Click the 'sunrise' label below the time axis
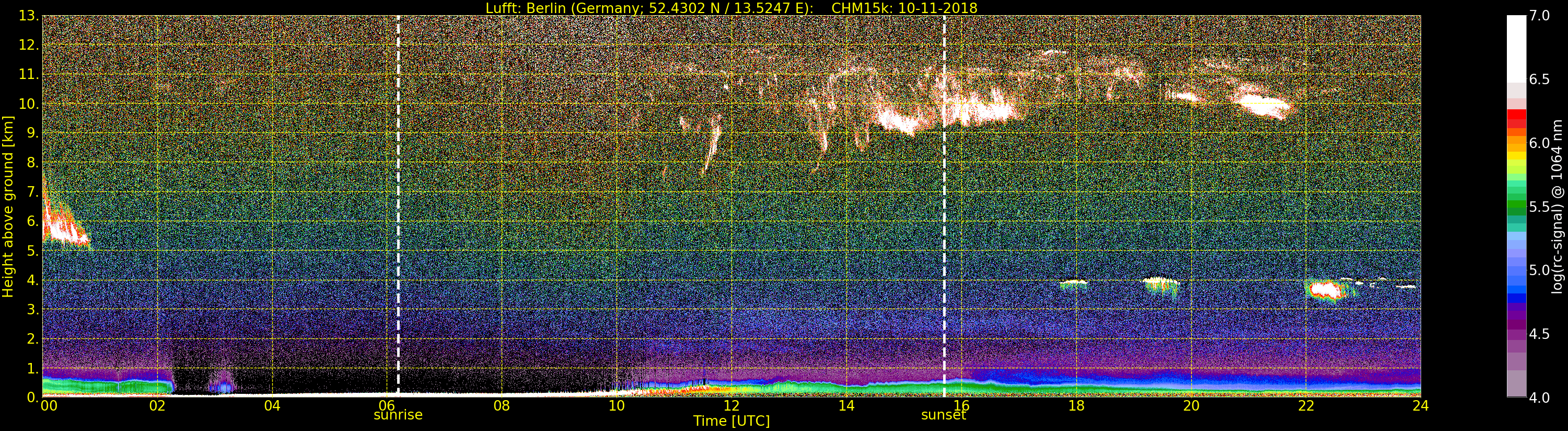1568x431 pixels. [398, 415]
